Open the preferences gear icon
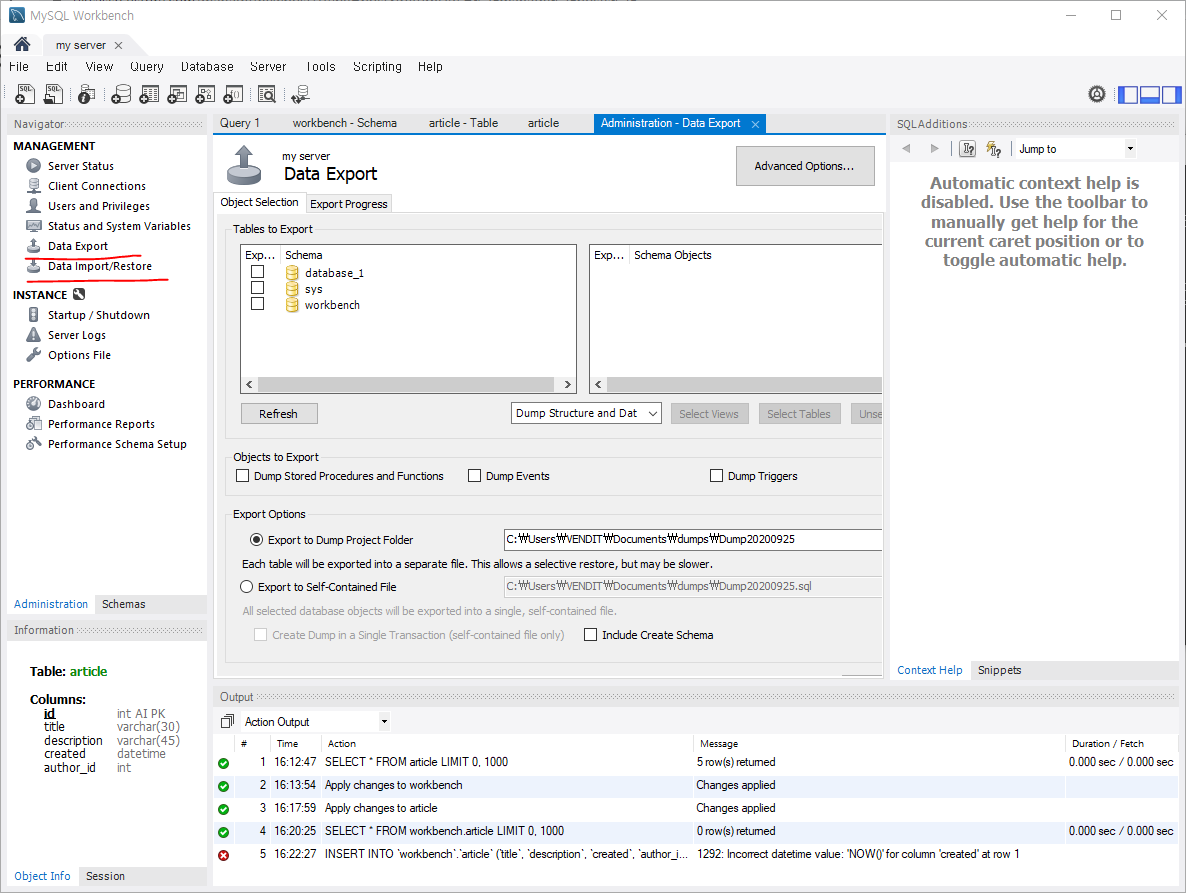The height and width of the screenshot is (893, 1186). click(1097, 94)
